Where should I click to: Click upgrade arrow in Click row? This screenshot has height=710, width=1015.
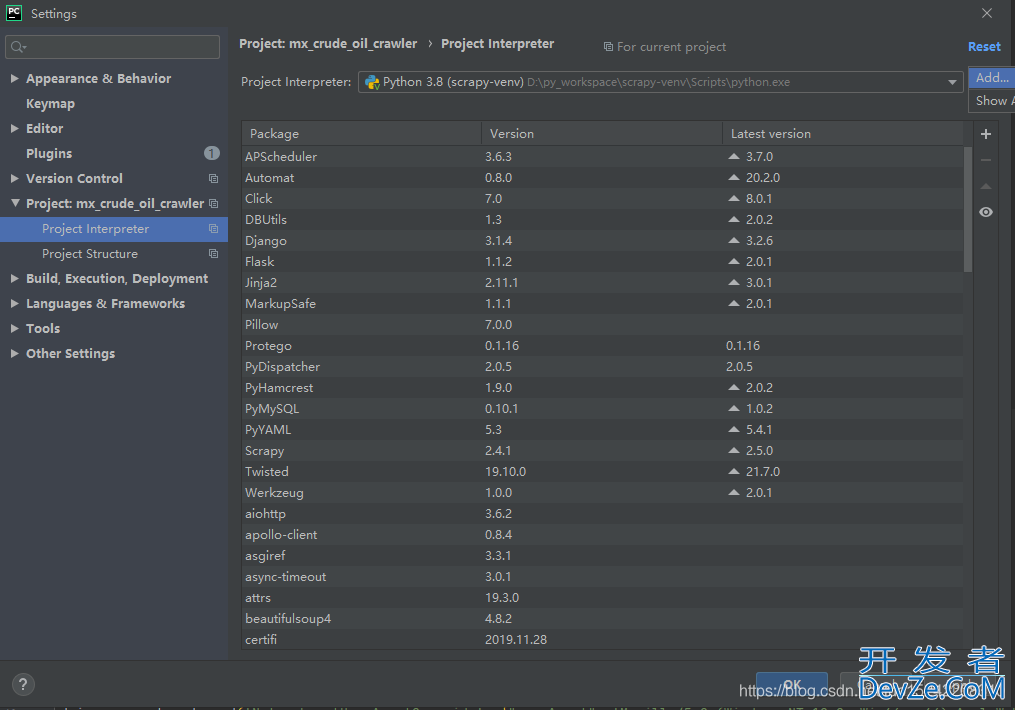pyautogui.click(x=733, y=199)
